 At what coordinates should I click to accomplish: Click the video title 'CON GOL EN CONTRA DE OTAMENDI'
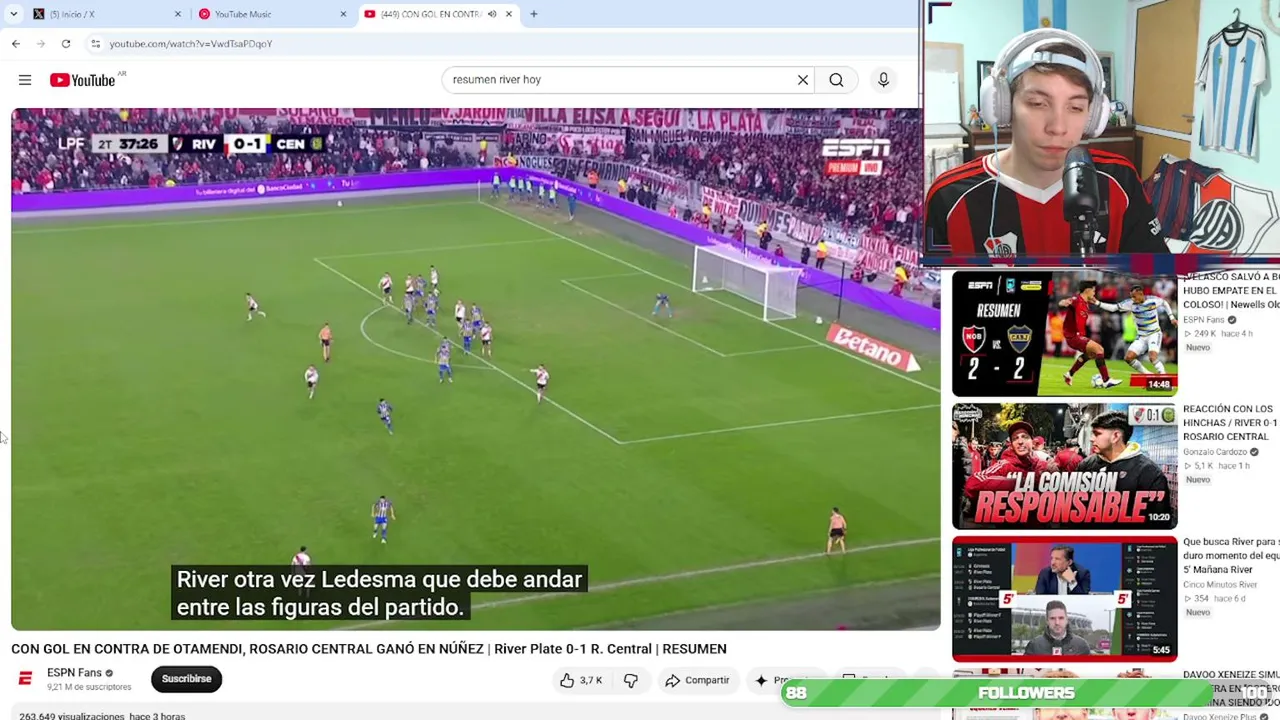pyautogui.click(x=369, y=649)
